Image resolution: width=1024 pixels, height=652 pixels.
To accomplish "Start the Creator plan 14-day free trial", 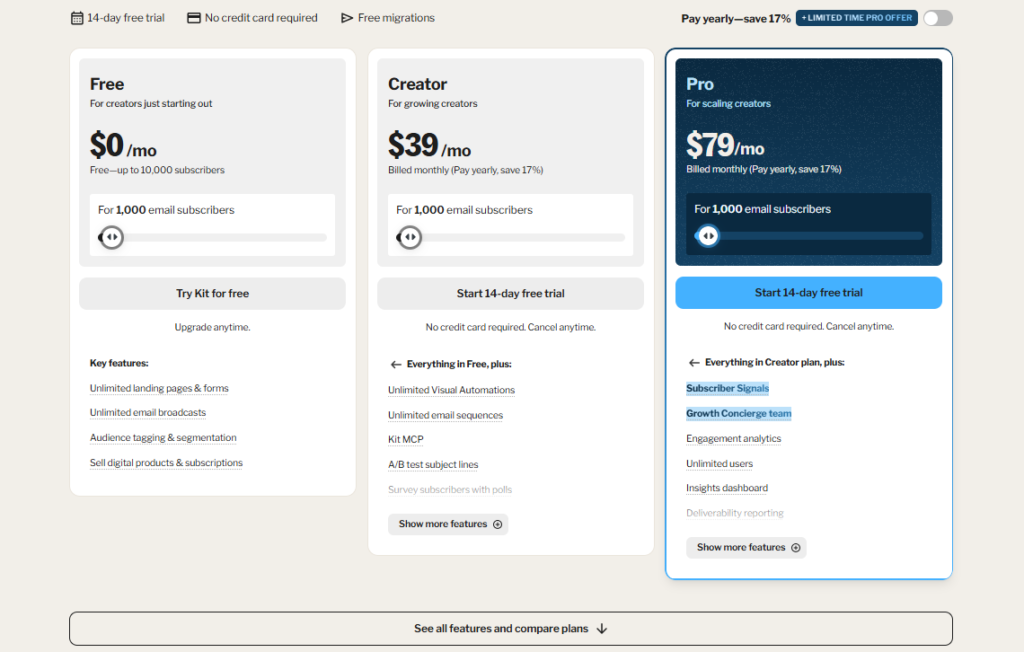I will coord(510,293).
